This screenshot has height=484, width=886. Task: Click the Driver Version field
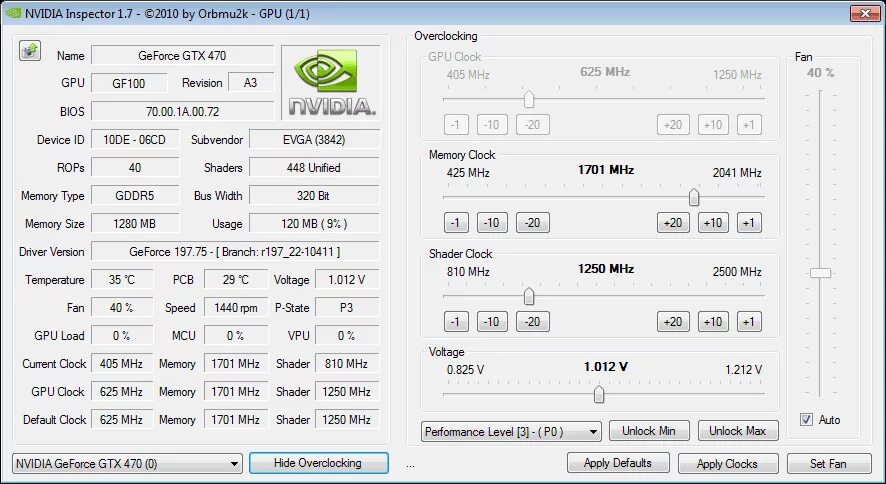235,251
